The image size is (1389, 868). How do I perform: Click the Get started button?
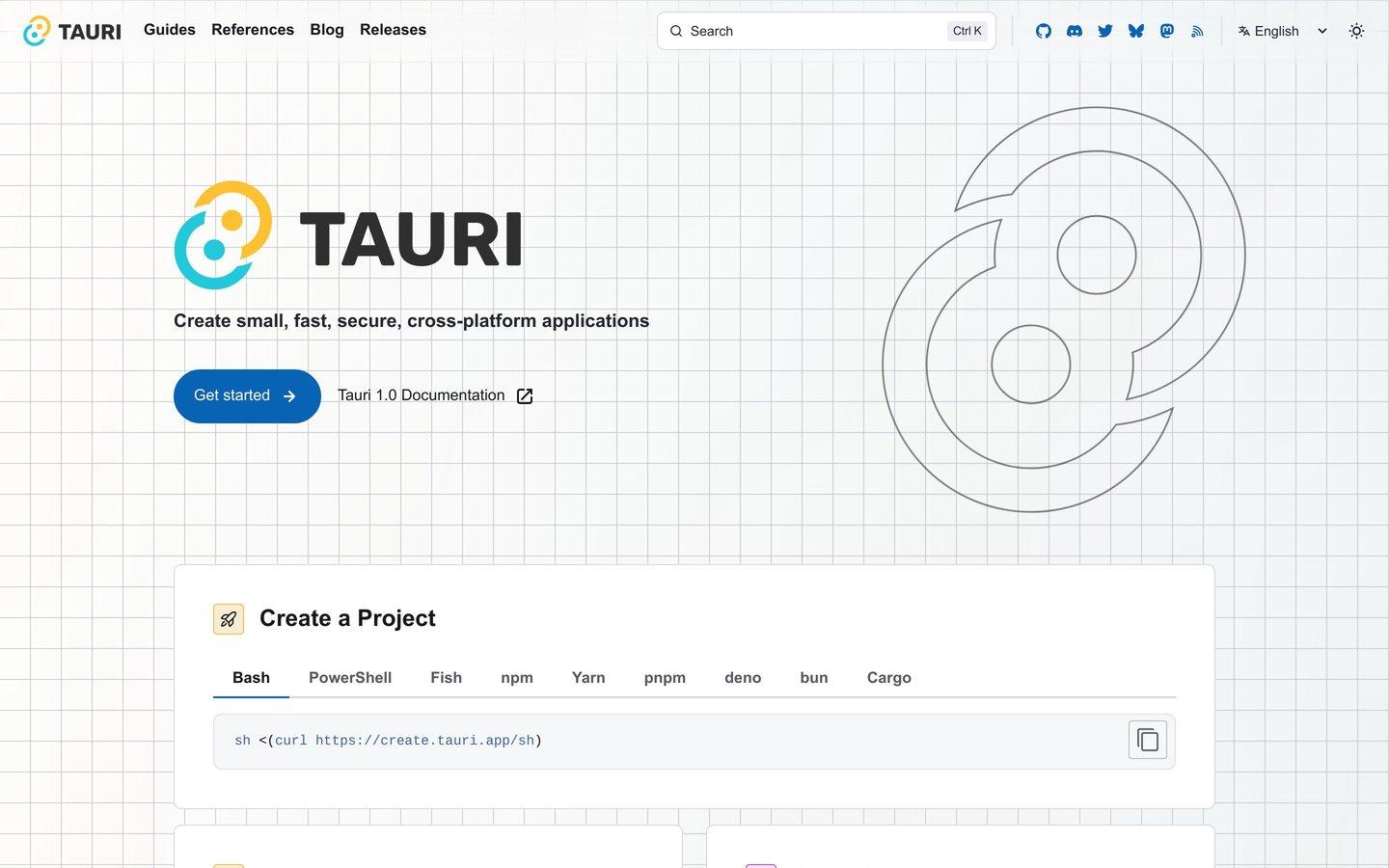point(247,396)
